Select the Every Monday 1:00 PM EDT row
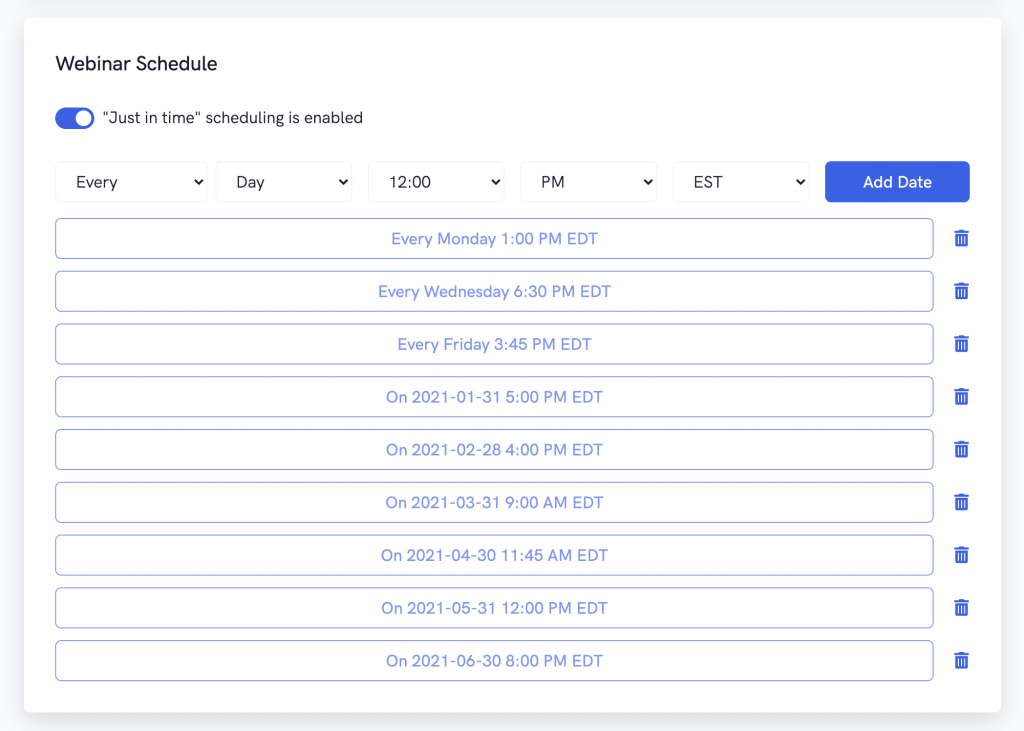This screenshot has width=1024, height=731. (494, 238)
